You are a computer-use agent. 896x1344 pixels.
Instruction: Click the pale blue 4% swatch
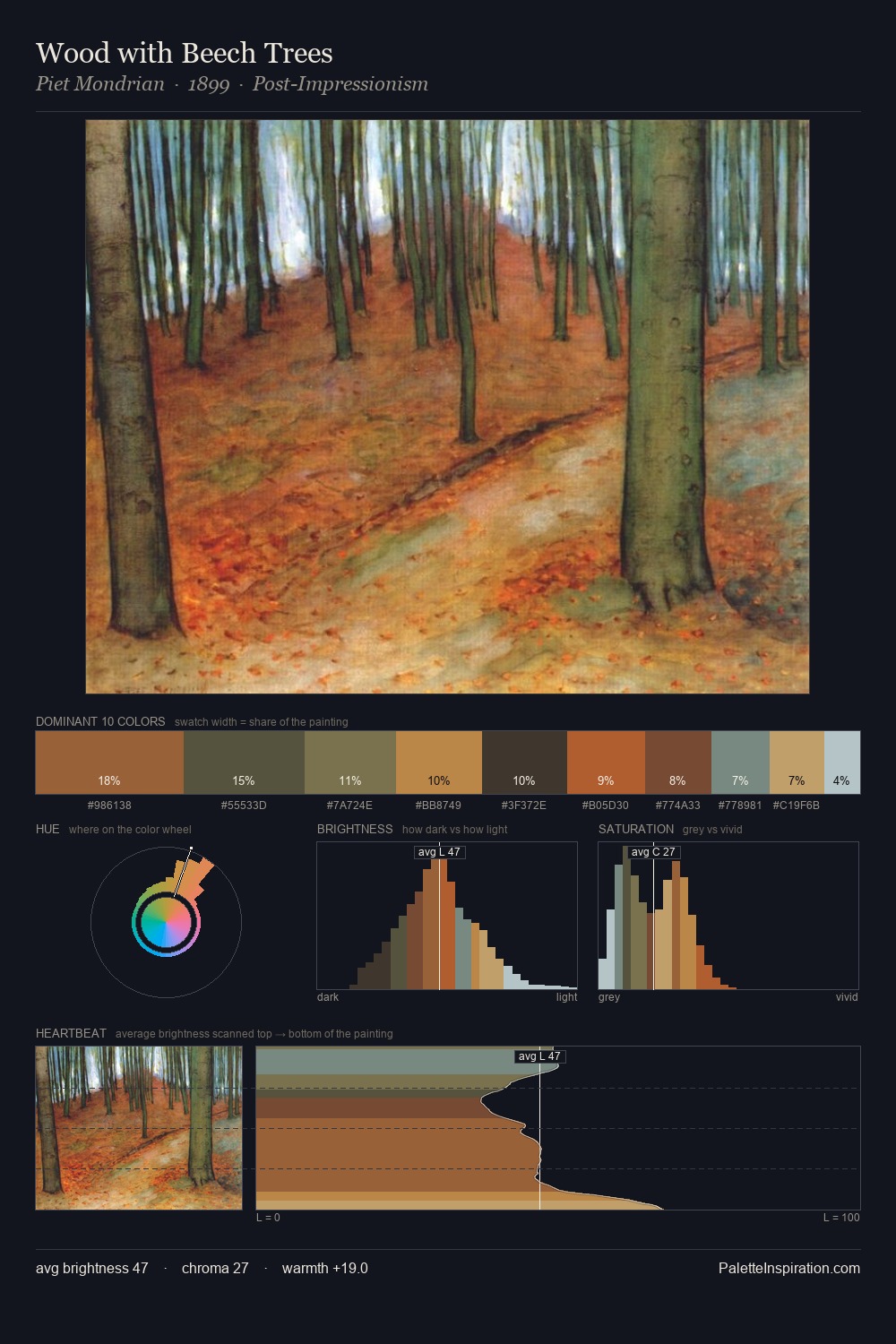(841, 762)
